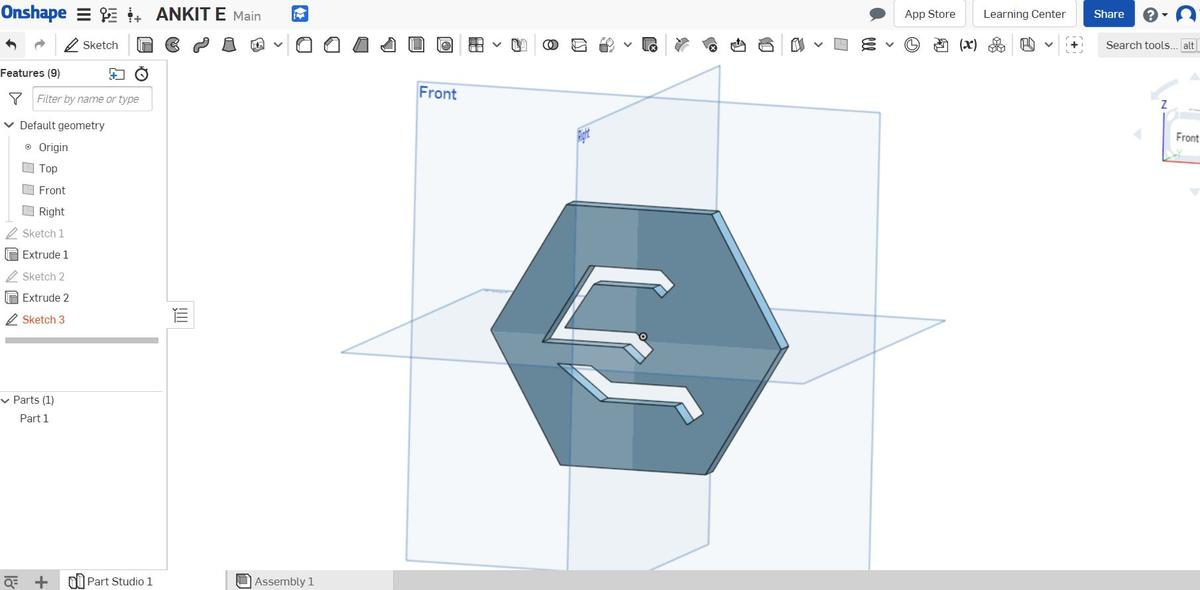Select the Revolve tool
Image resolution: width=1200 pixels, height=590 pixels.
point(173,45)
